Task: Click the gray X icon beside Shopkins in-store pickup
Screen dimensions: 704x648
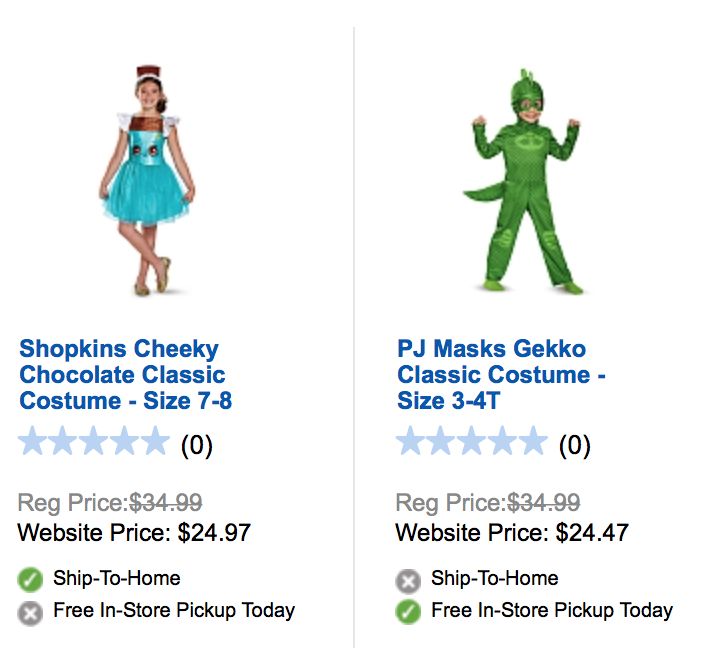Action: [31, 611]
